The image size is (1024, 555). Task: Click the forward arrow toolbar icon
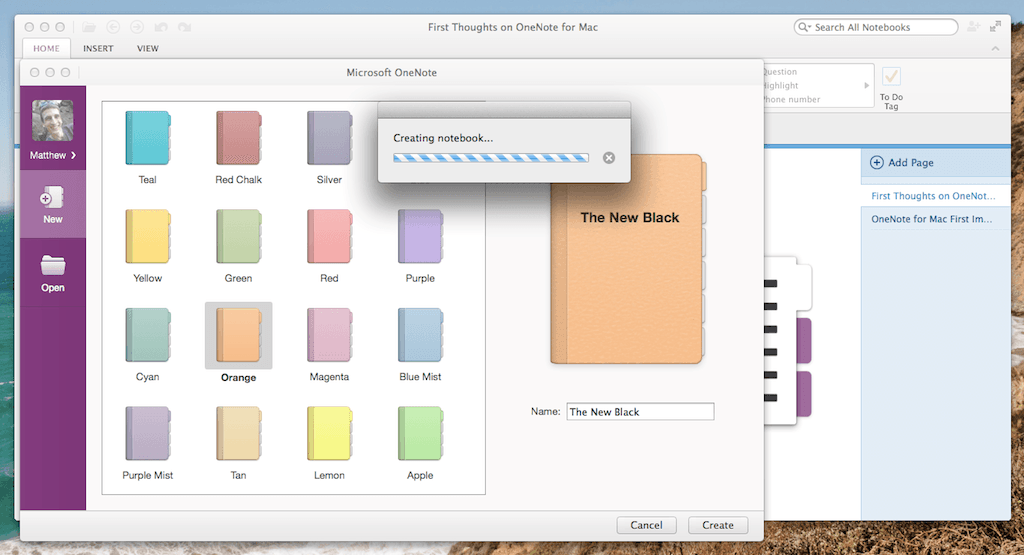[137, 27]
